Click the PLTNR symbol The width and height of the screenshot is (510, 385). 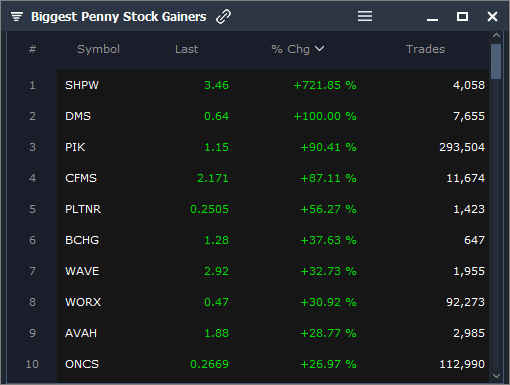click(x=83, y=209)
